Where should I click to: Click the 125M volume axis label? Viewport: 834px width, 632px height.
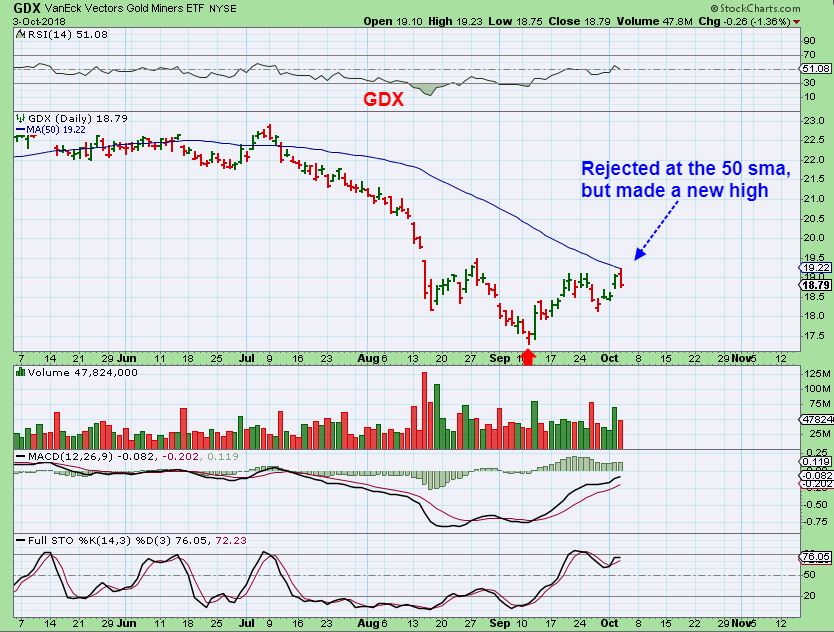(817, 374)
